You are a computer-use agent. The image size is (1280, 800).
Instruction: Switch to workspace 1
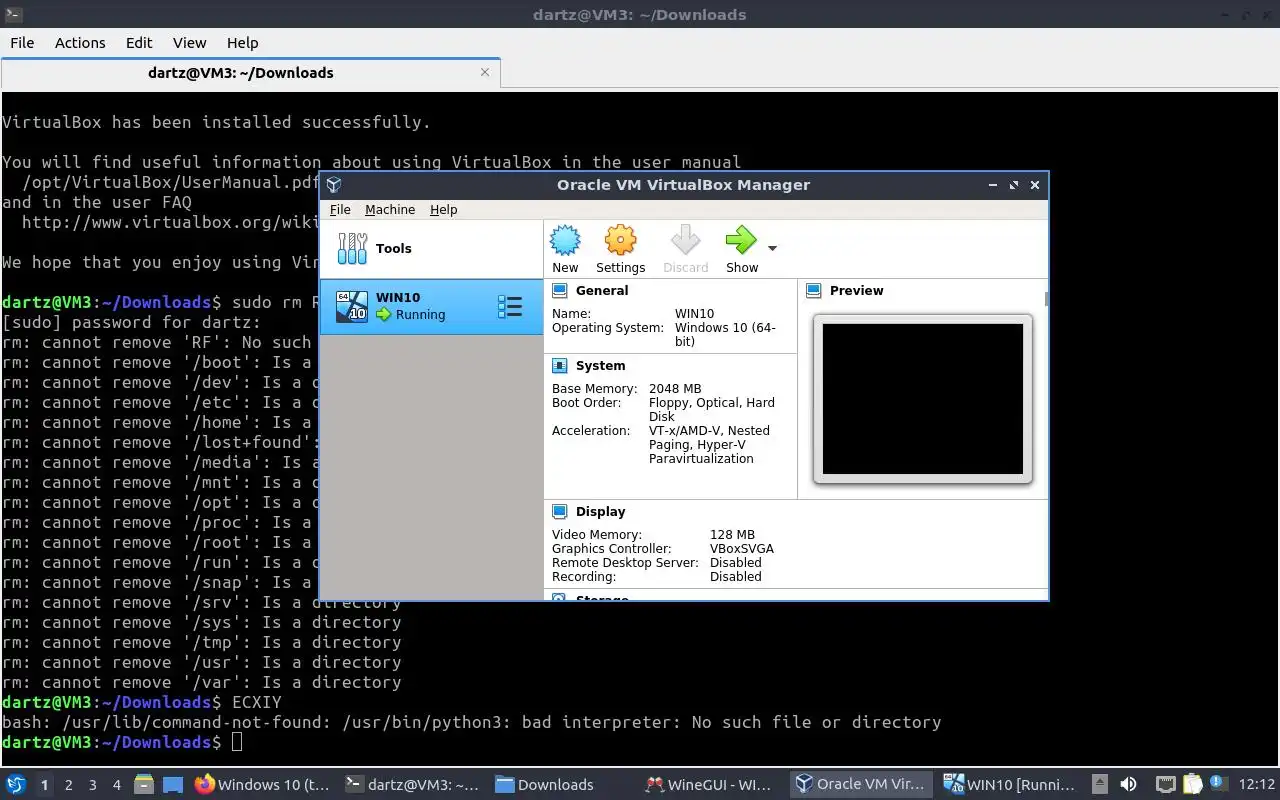point(44,785)
